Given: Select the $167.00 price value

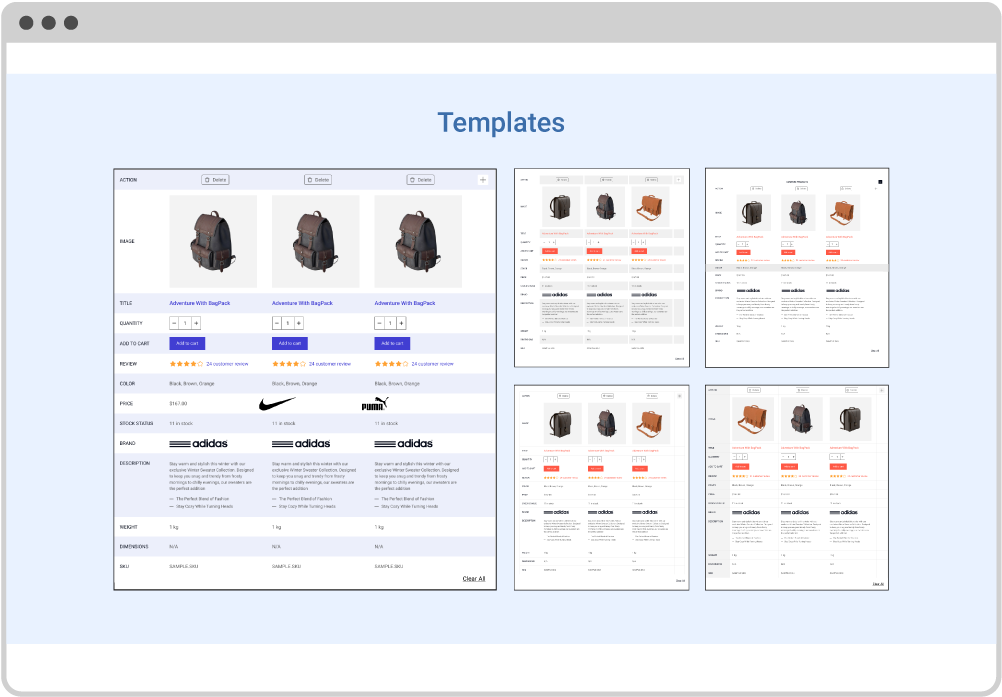Looking at the screenshot, I should (x=178, y=404).
